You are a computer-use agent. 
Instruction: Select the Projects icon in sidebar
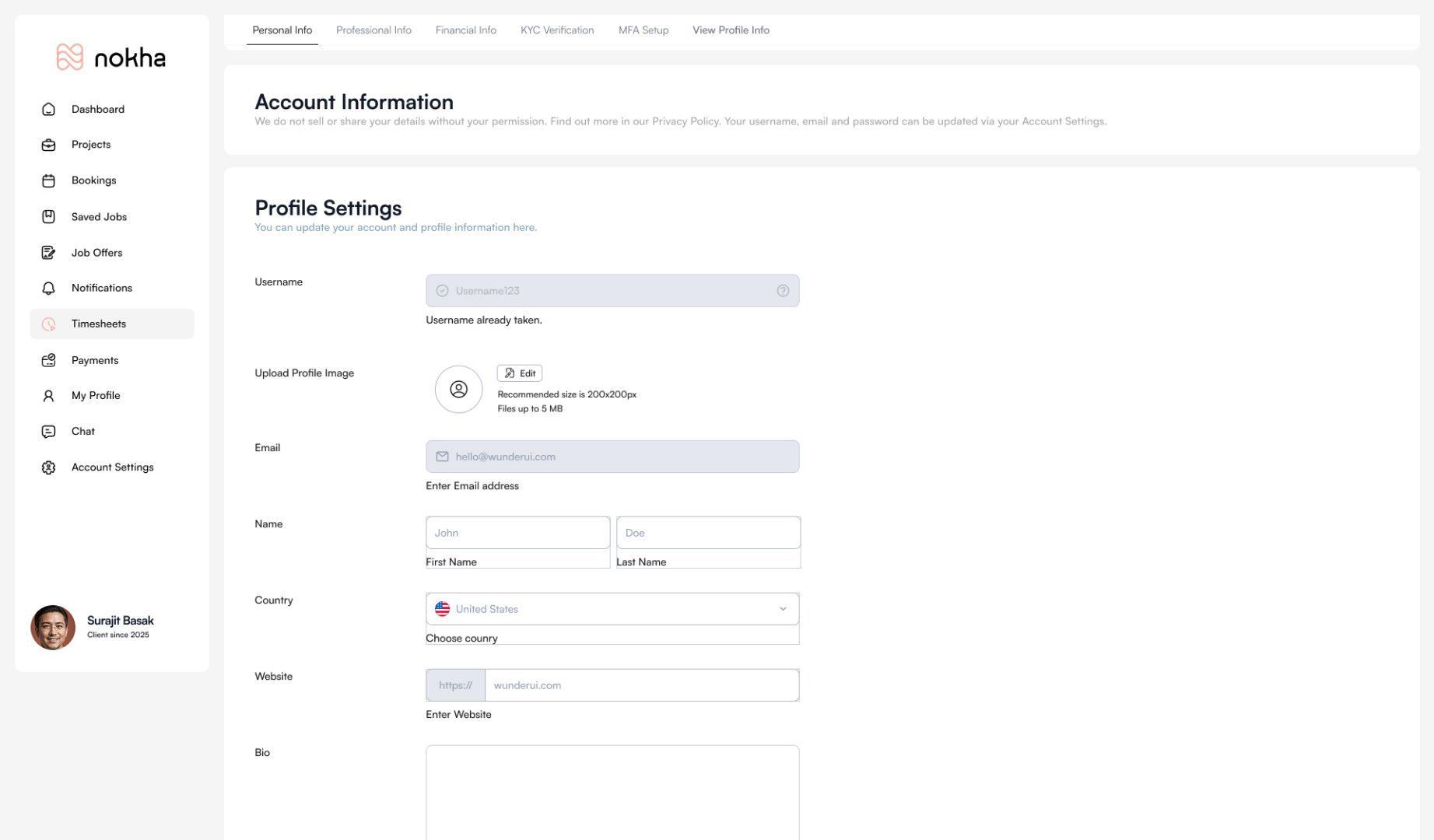pyautogui.click(x=48, y=144)
